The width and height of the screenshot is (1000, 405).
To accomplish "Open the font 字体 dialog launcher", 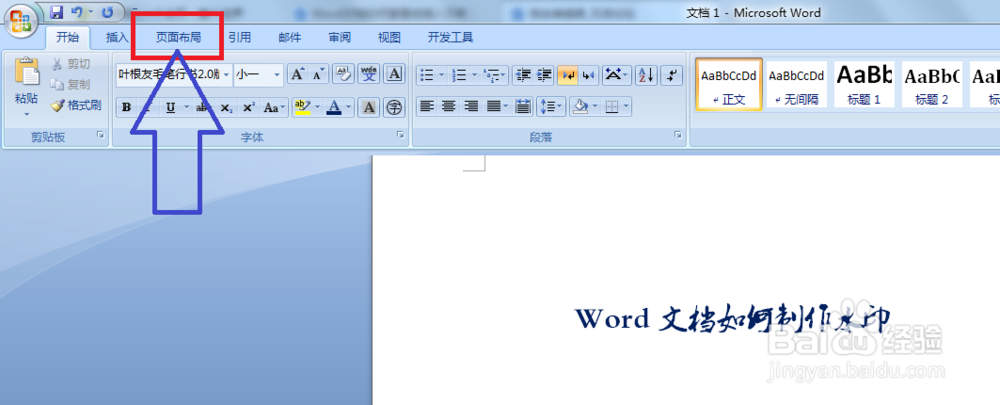I will (x=401, y=135).
